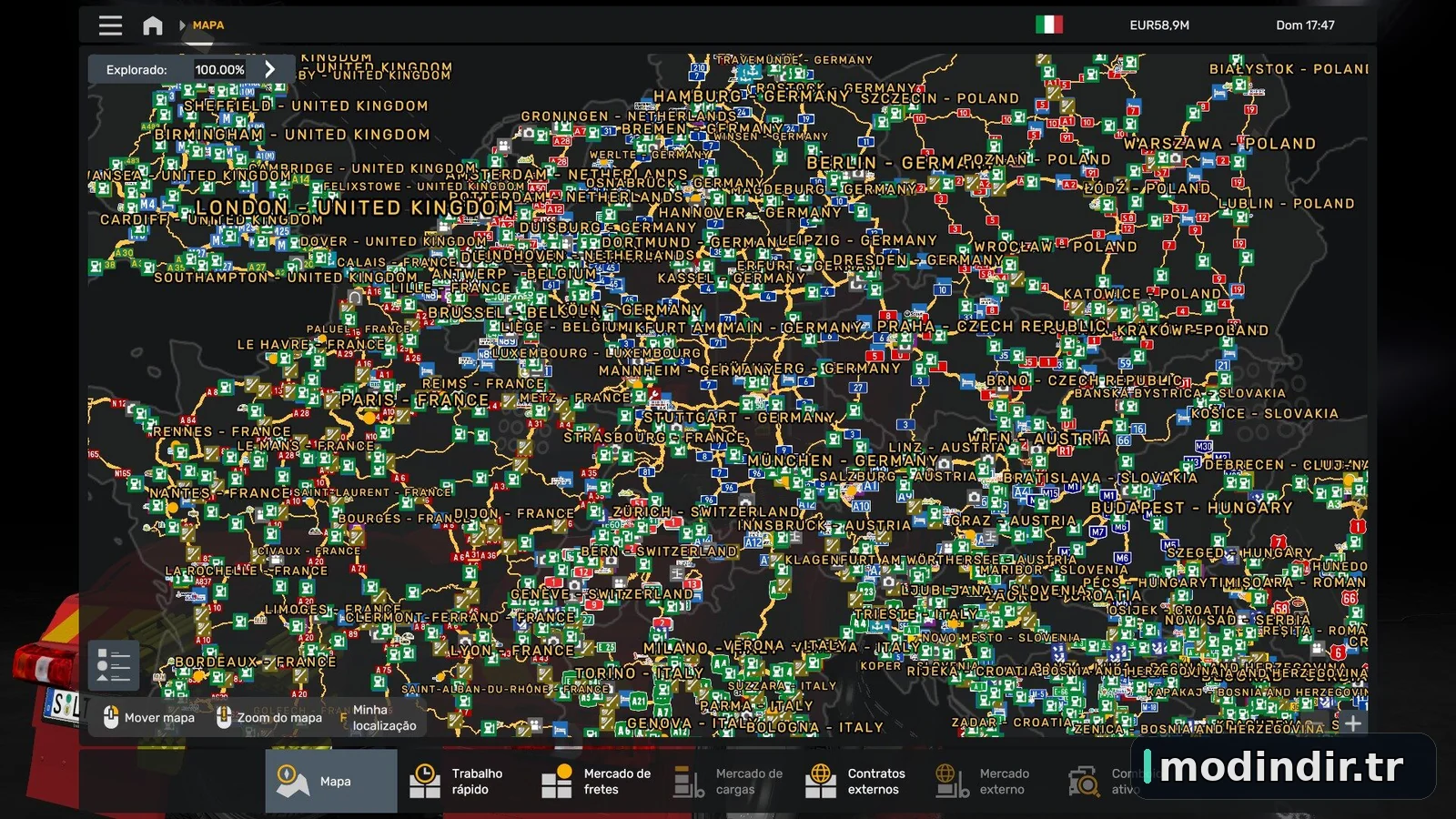Image resolution: width=1456 pixels, height=819 pixels.
Task: Click the ŁÓDŹ - POLAND label
Action: click(x=1148, y=188)
